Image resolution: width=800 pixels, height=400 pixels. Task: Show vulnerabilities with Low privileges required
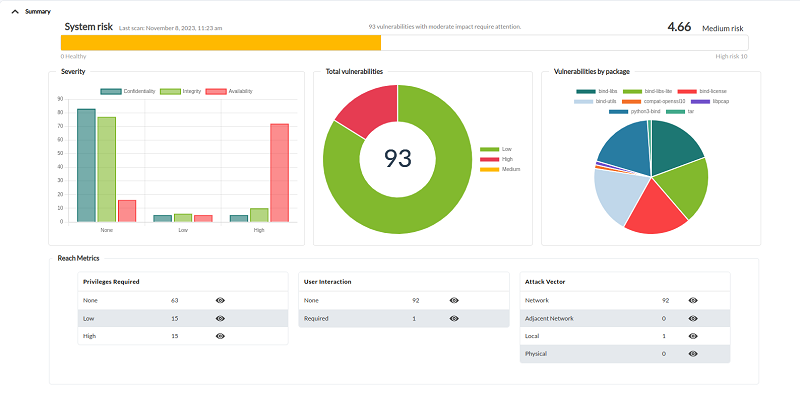[x=220, y=318]
